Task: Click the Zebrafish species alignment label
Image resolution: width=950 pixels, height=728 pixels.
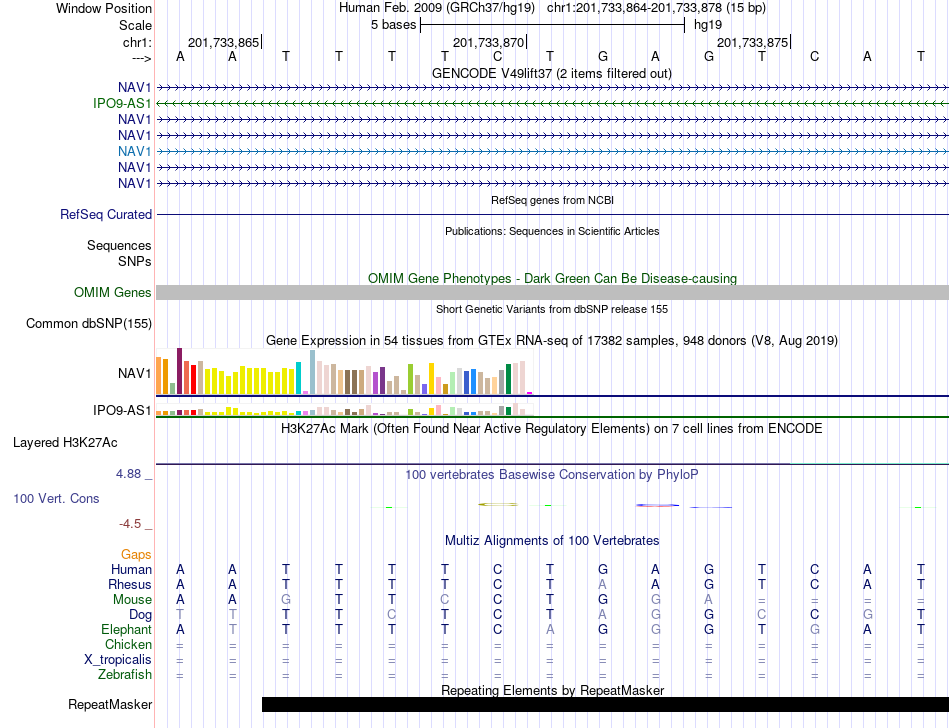Action: pyautogui.click(x=125, y=674)
